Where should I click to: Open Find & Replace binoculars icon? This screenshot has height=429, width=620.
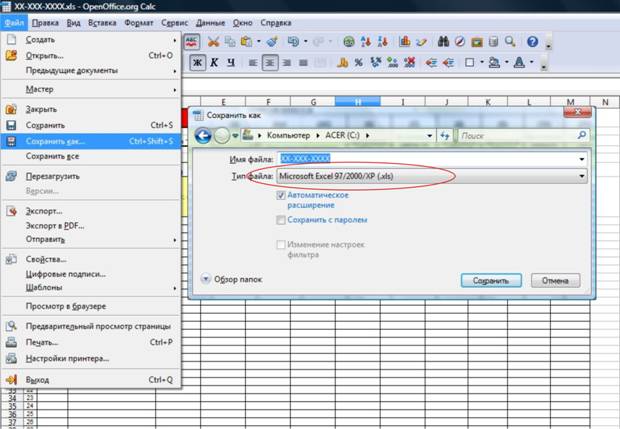[x=443, y=42]
